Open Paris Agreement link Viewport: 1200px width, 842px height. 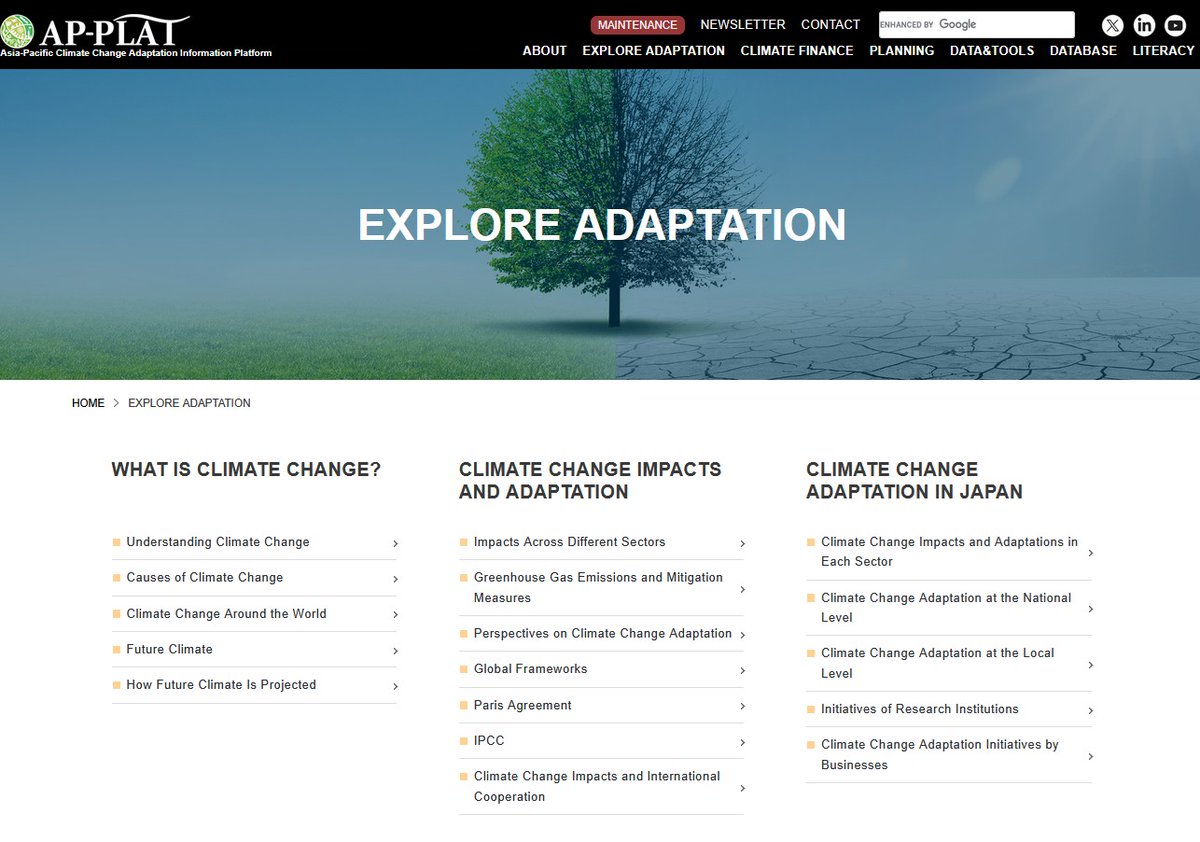(523, 705)
